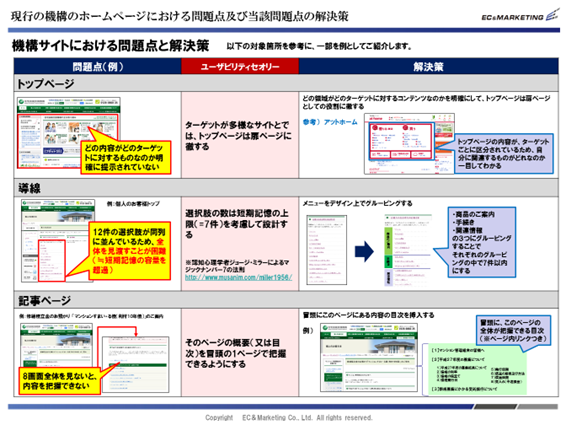The height and width of the screenshot is (425, 566).
Task: Click the yellow callout 8画面全体を見ないと
Action: tap(60, 381)
